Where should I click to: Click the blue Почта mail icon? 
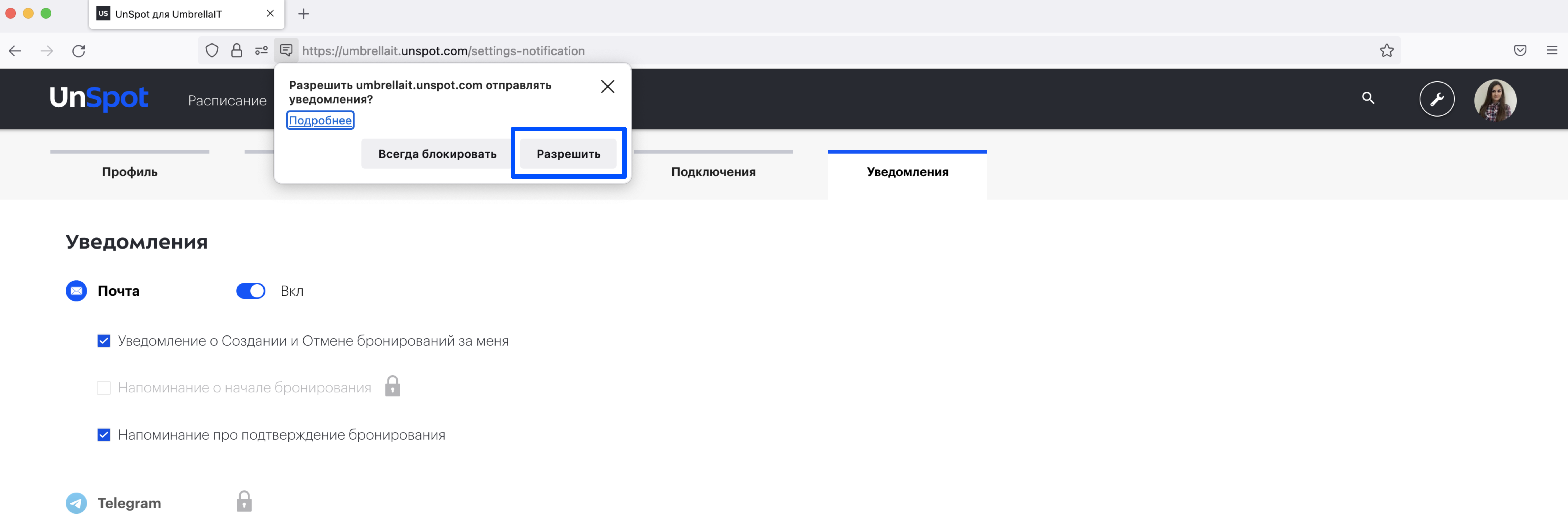[x=76, y=291]
